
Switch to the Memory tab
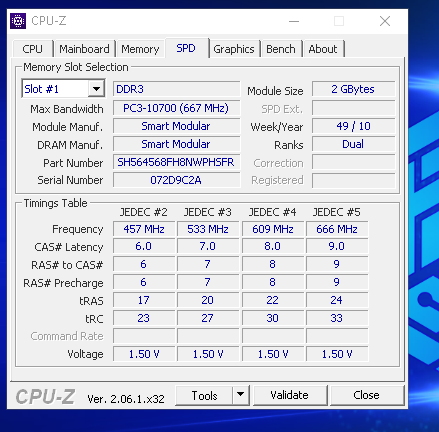click(140, 49)
